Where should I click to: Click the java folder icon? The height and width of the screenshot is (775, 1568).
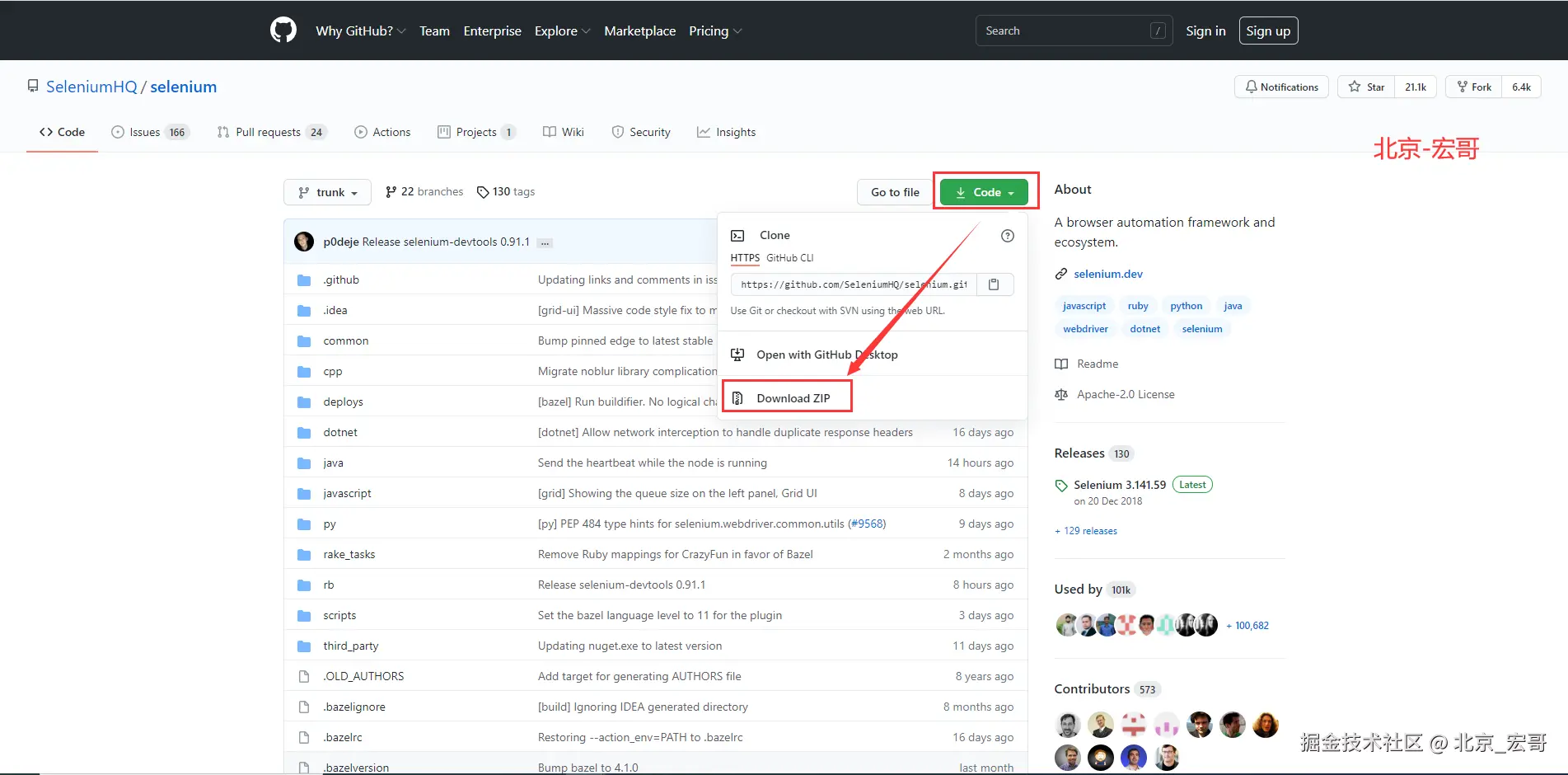point(304,463)
